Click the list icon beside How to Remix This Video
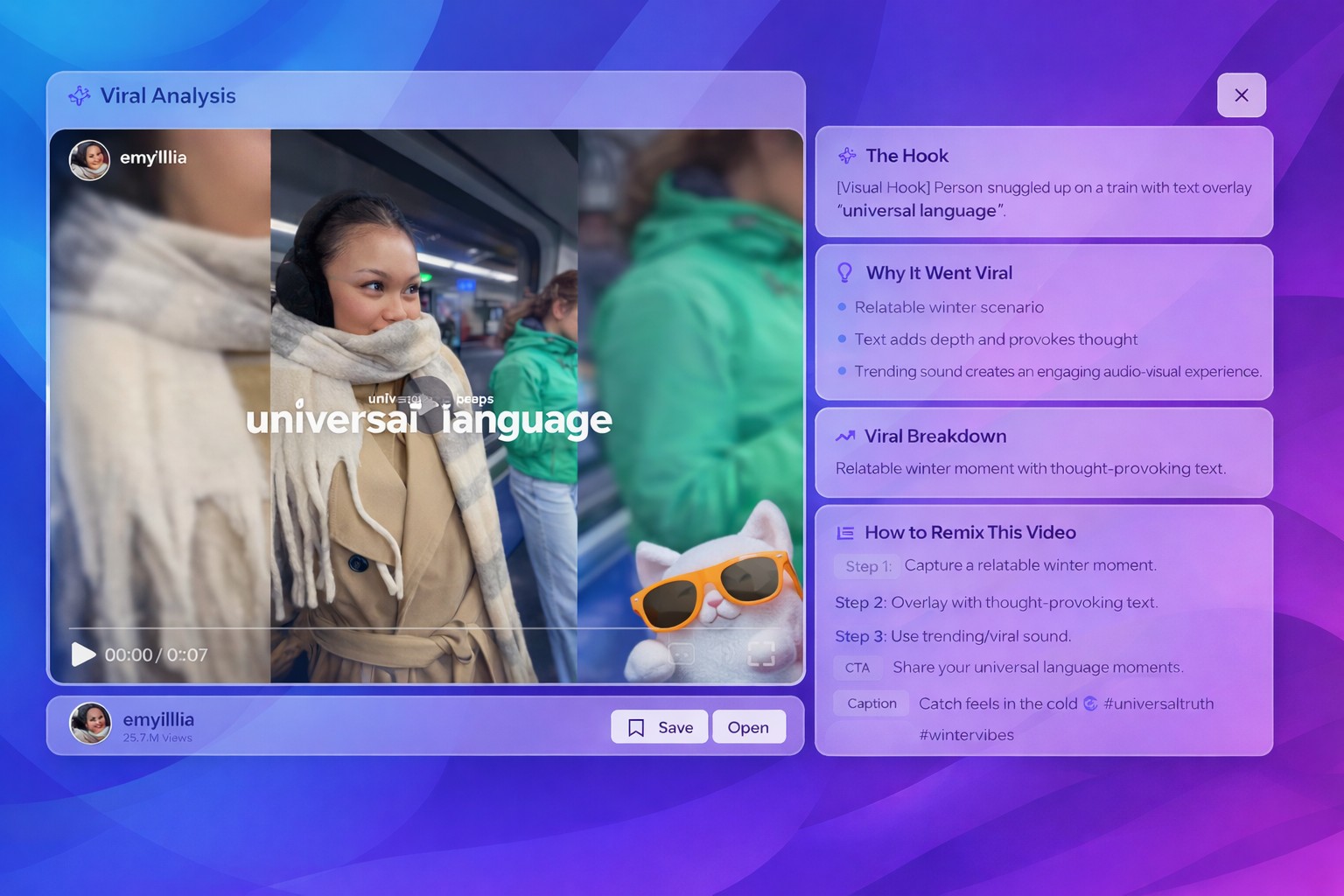 [x=845, y=532]
